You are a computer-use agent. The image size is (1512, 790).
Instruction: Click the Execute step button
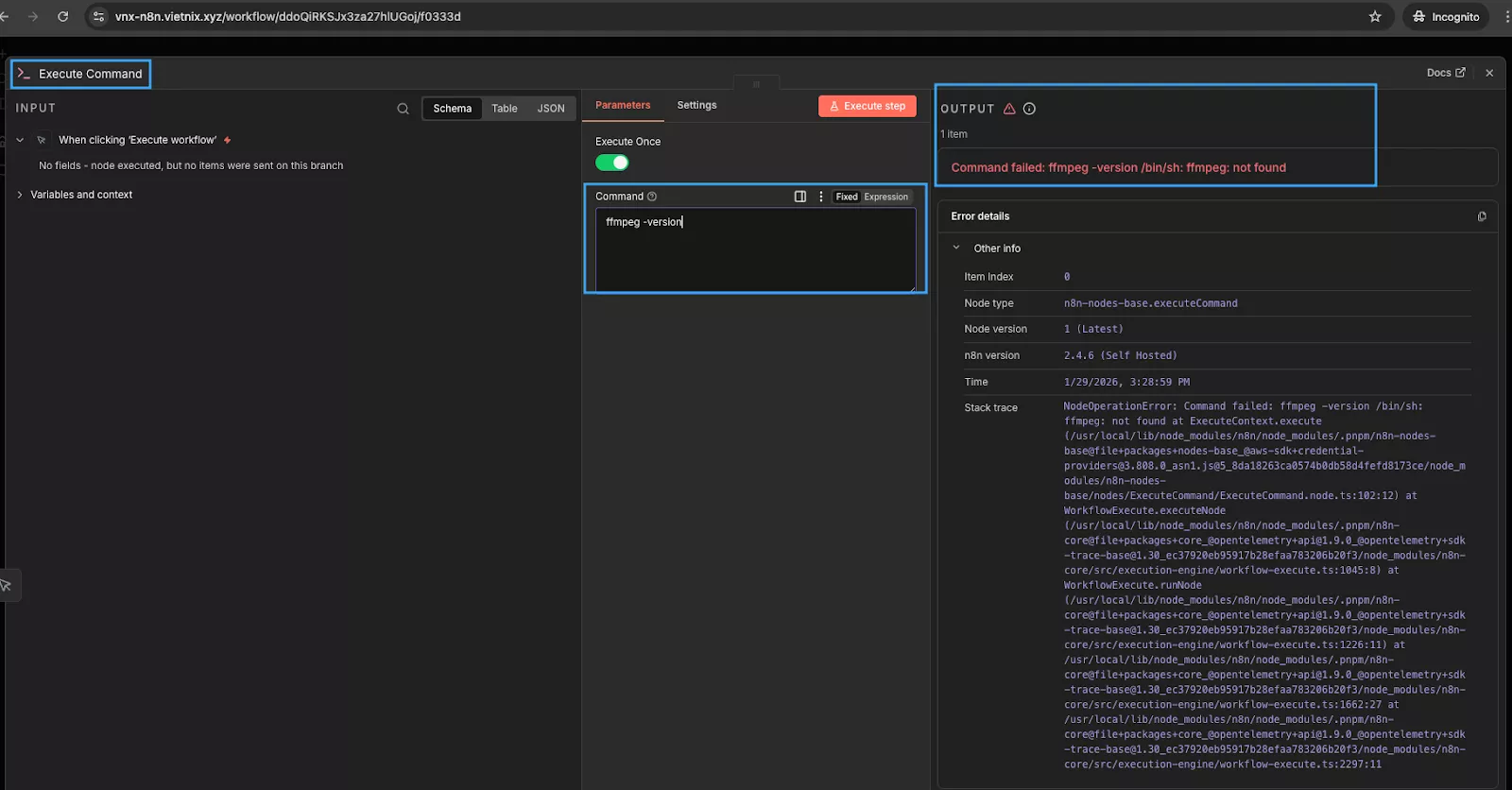coord(867,106)
